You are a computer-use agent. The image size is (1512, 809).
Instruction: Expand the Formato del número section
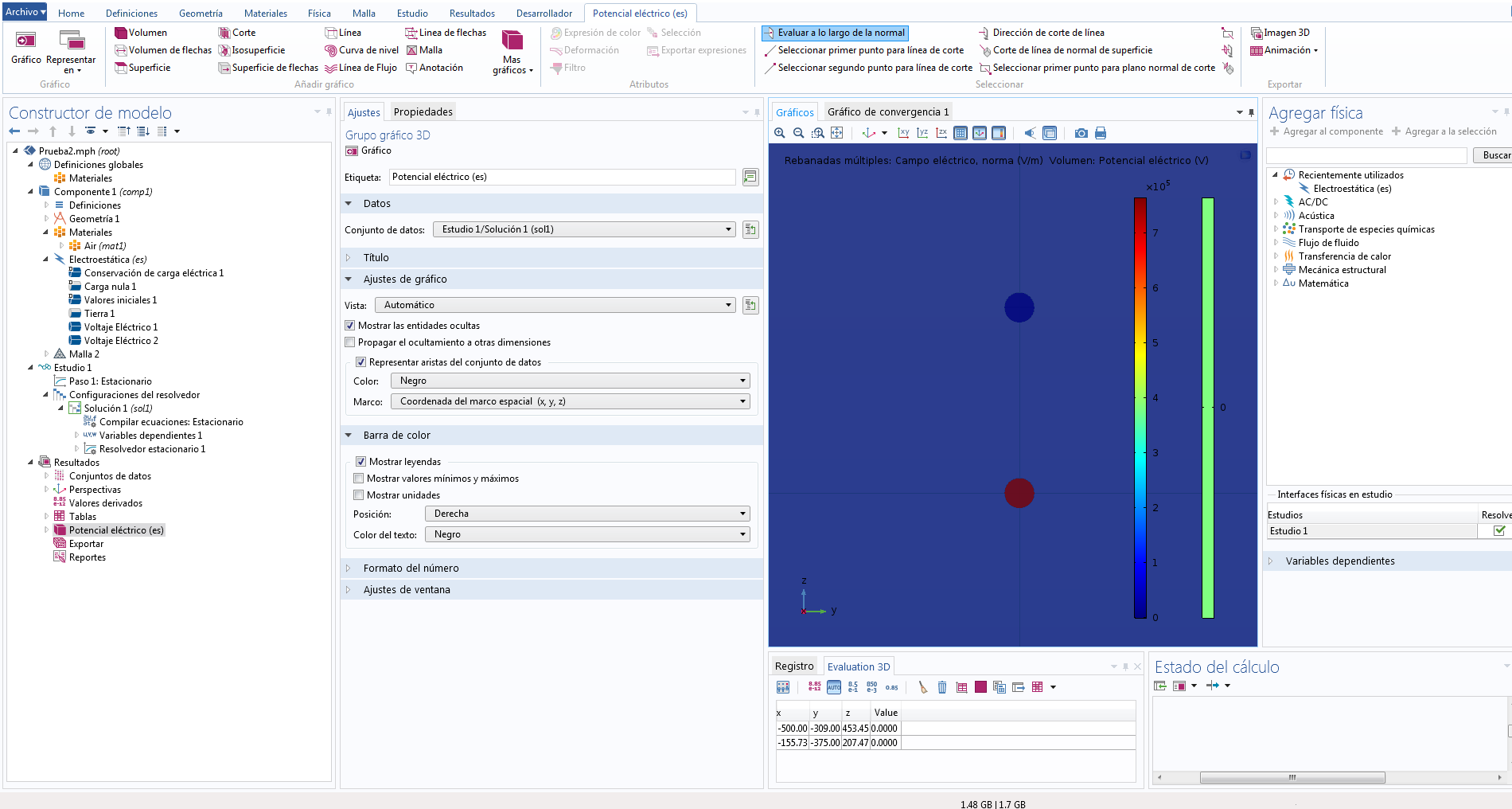click(411, 568)
